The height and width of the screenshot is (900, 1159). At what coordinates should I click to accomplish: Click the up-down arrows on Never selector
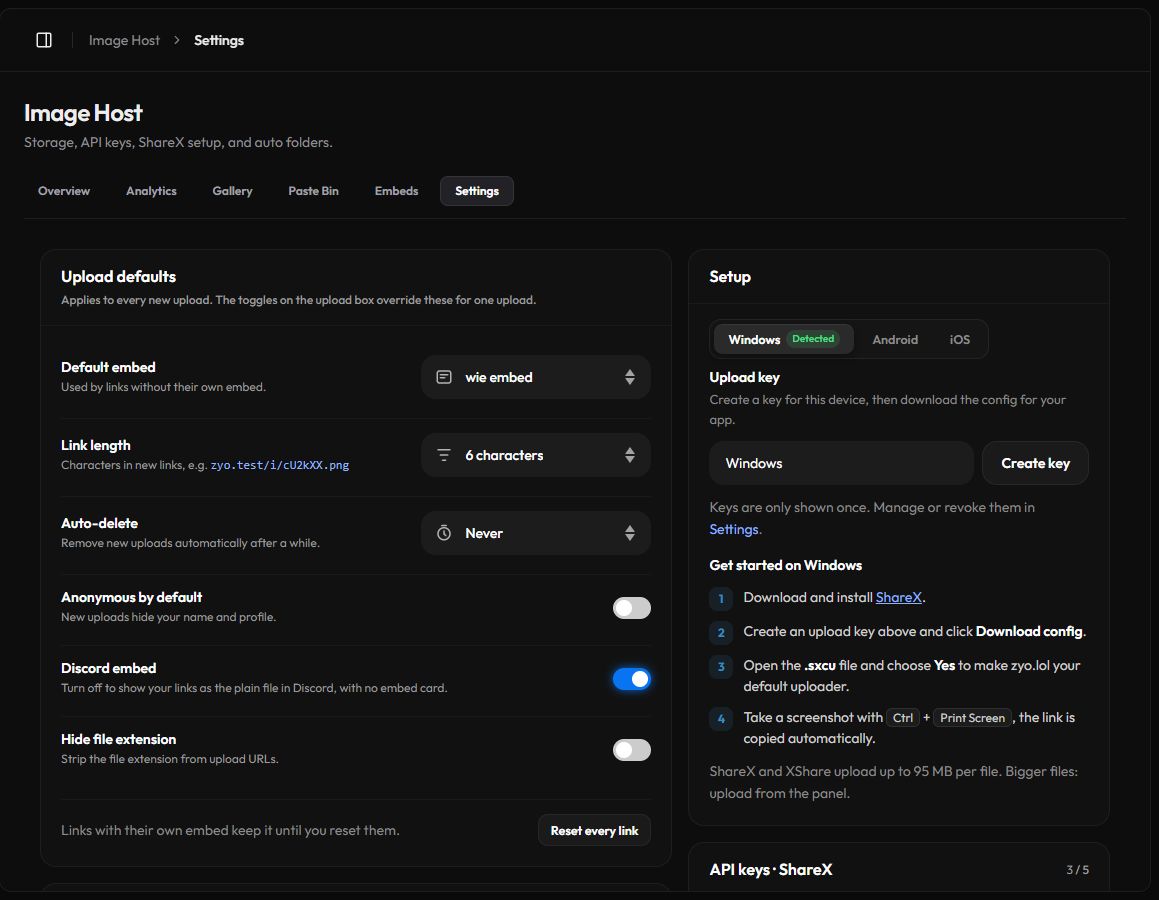[x=630, y=533]
